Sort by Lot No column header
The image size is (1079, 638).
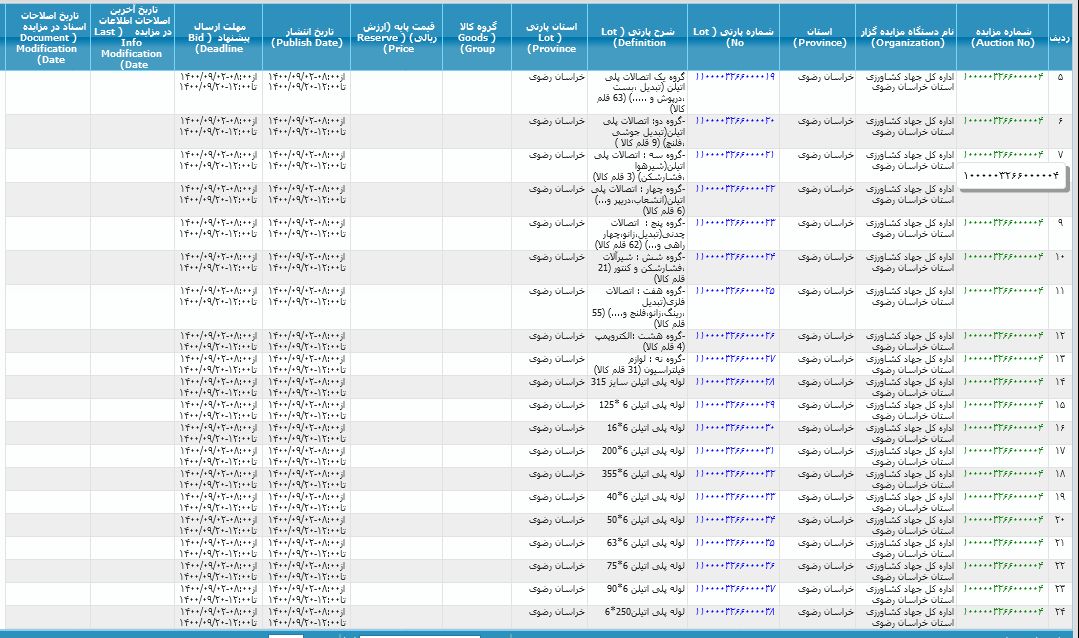737,37
